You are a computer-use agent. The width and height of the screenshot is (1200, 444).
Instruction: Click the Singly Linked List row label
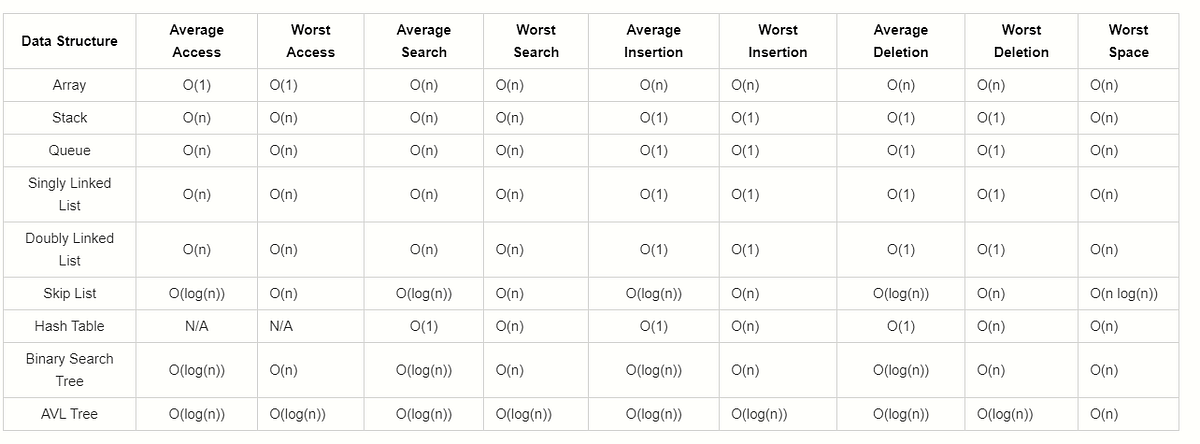point(70,194)
